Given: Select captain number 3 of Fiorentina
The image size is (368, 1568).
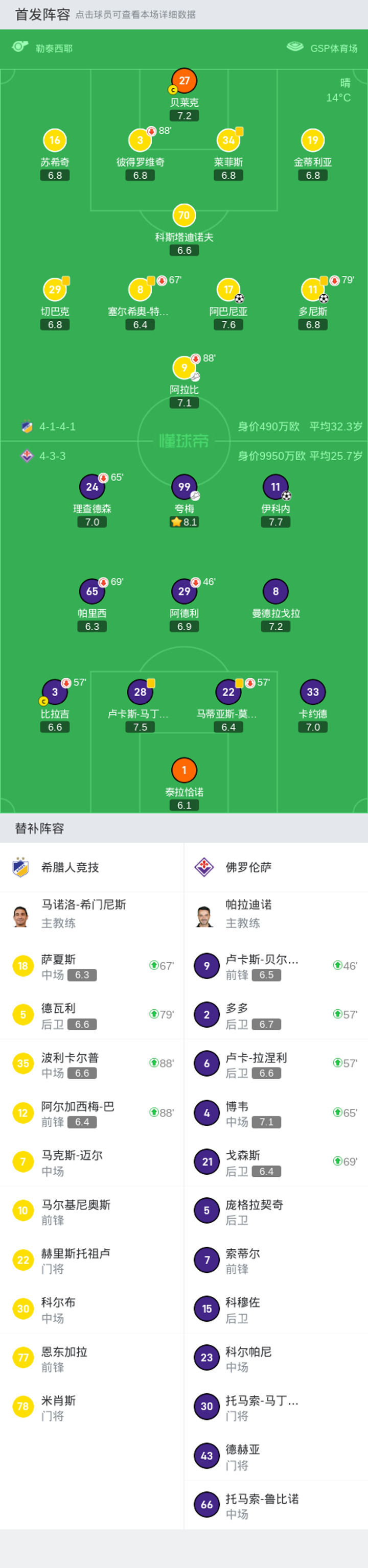Looking at the screenshot, I should pyautogui.click(x=55, y=692).
